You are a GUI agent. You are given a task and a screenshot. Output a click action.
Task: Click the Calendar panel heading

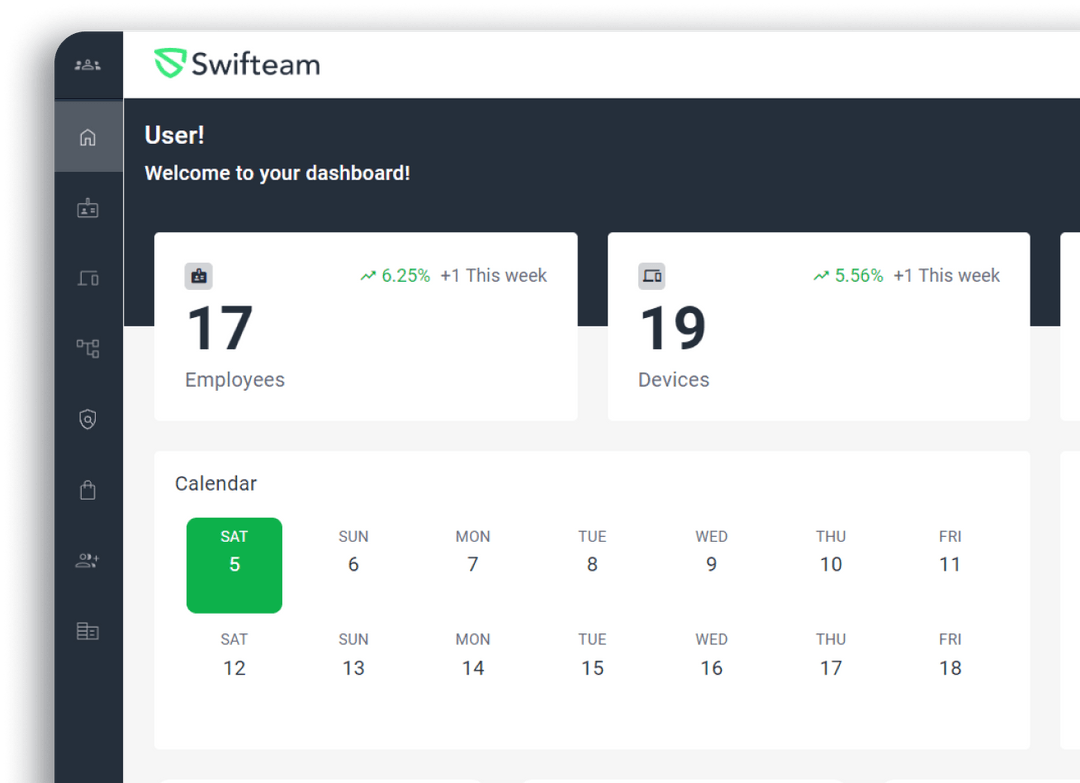click(x=216, y=483)
